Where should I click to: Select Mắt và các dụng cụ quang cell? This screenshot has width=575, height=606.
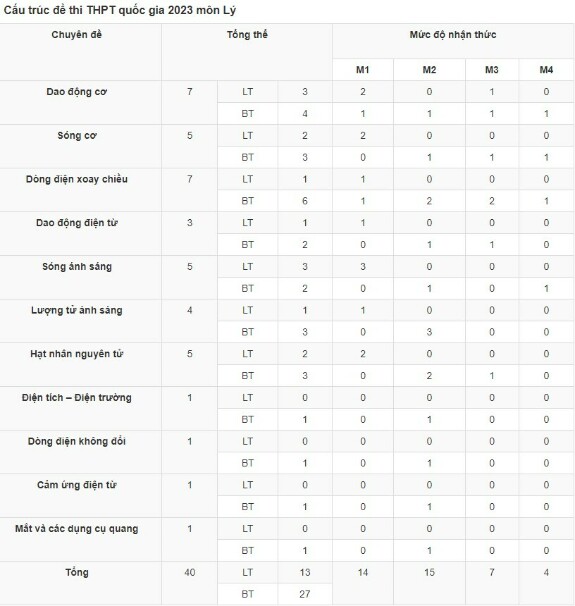tap(77, 529)
